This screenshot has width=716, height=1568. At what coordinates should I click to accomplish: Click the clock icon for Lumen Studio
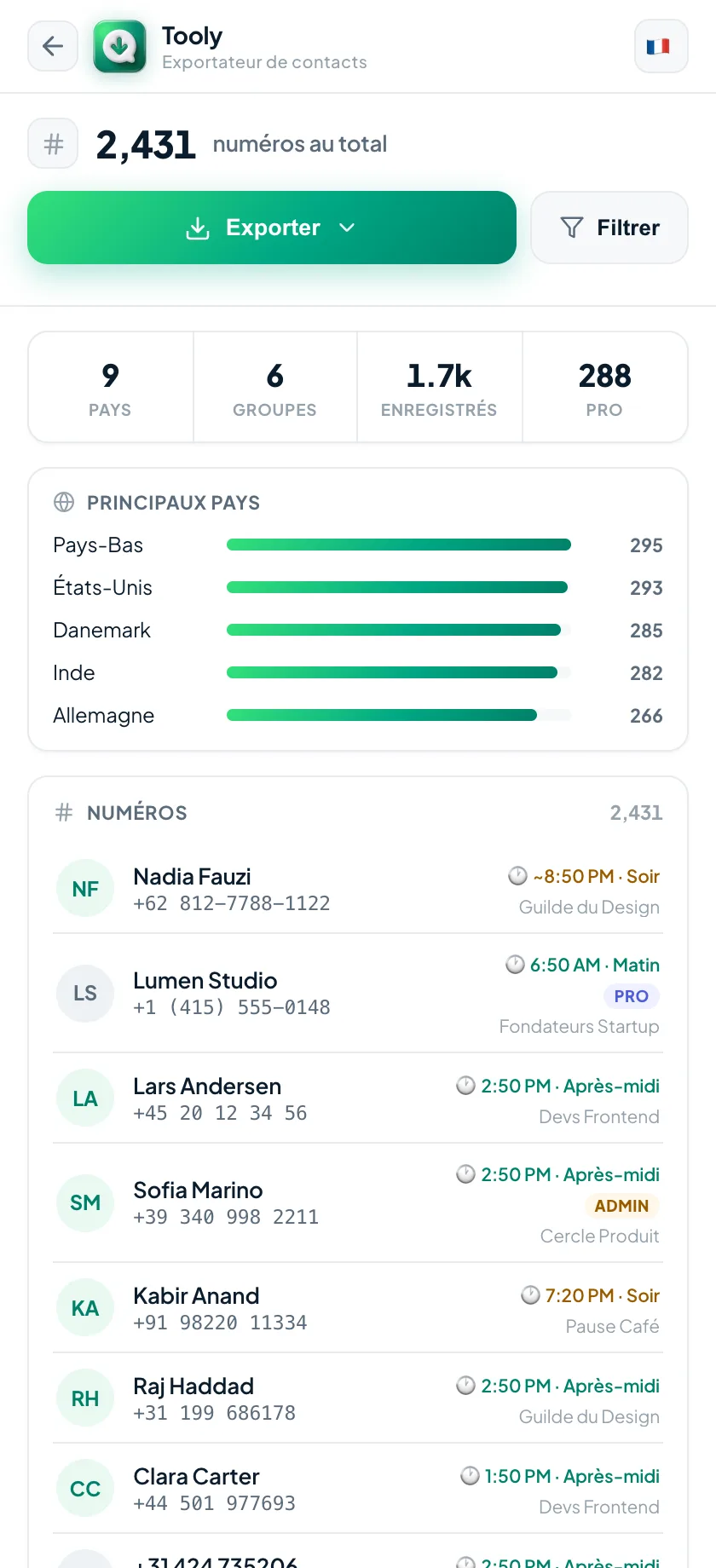click(x=515, y=965)
